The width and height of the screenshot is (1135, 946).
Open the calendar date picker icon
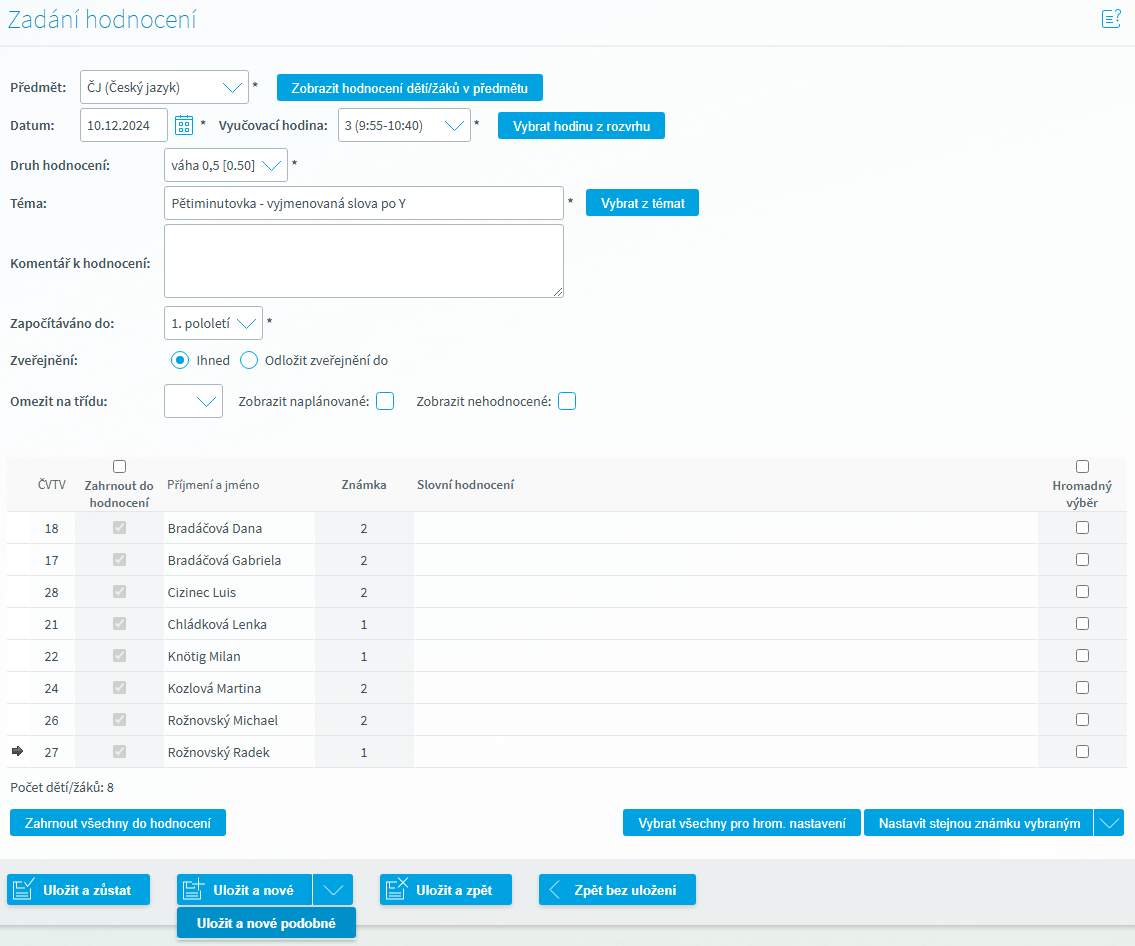(x=184, y=125)
